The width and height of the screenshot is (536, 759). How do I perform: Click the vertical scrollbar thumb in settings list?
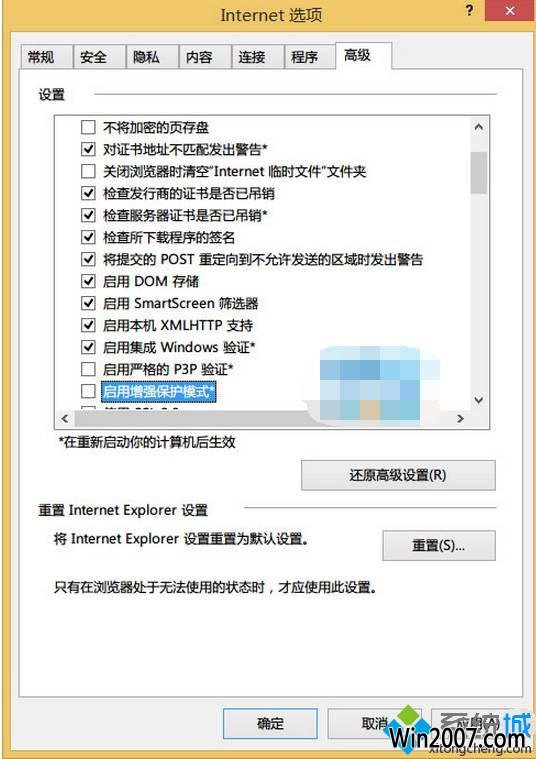[x=479, y=173]
